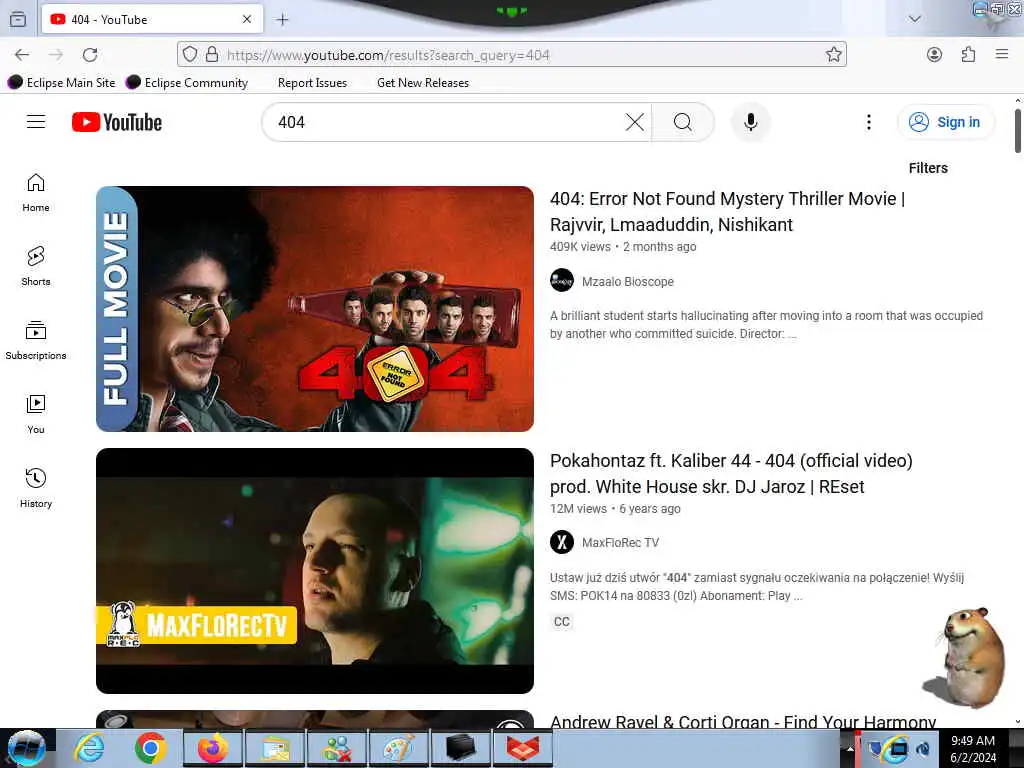Open Shorts in the sidebar
This screenshot has height=768, width=1024.
[x=36, y=266]
